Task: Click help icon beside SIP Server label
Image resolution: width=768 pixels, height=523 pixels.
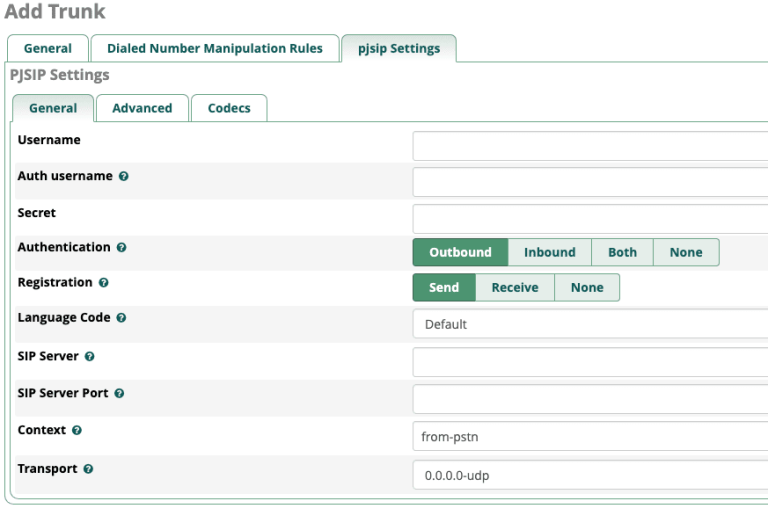Action: click(90, 356)
